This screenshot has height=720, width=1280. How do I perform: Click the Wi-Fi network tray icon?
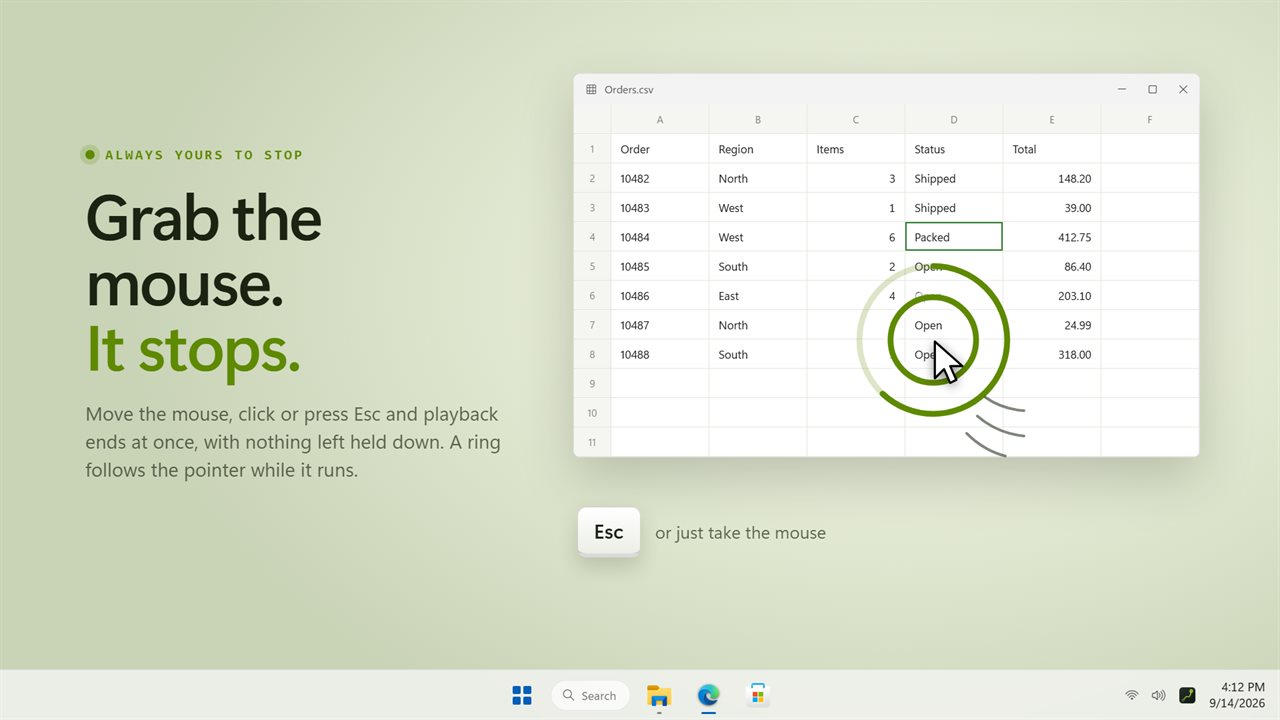tap(1131, 695)
